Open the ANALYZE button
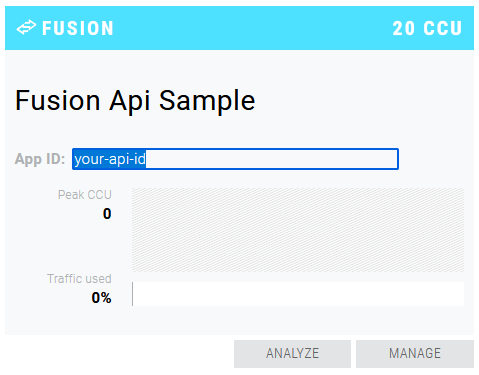 click(292, 354)
